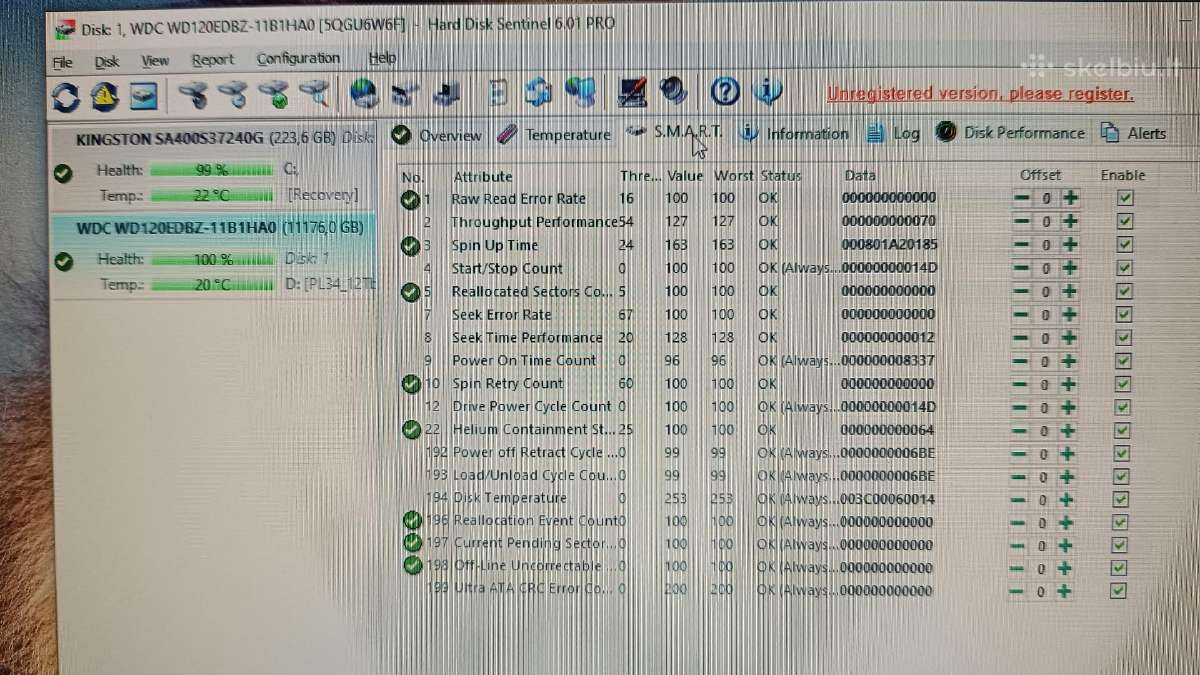The width and height of the screenshot is (1200, 675).
Task: Open the Disk menu
Action: 107,62
